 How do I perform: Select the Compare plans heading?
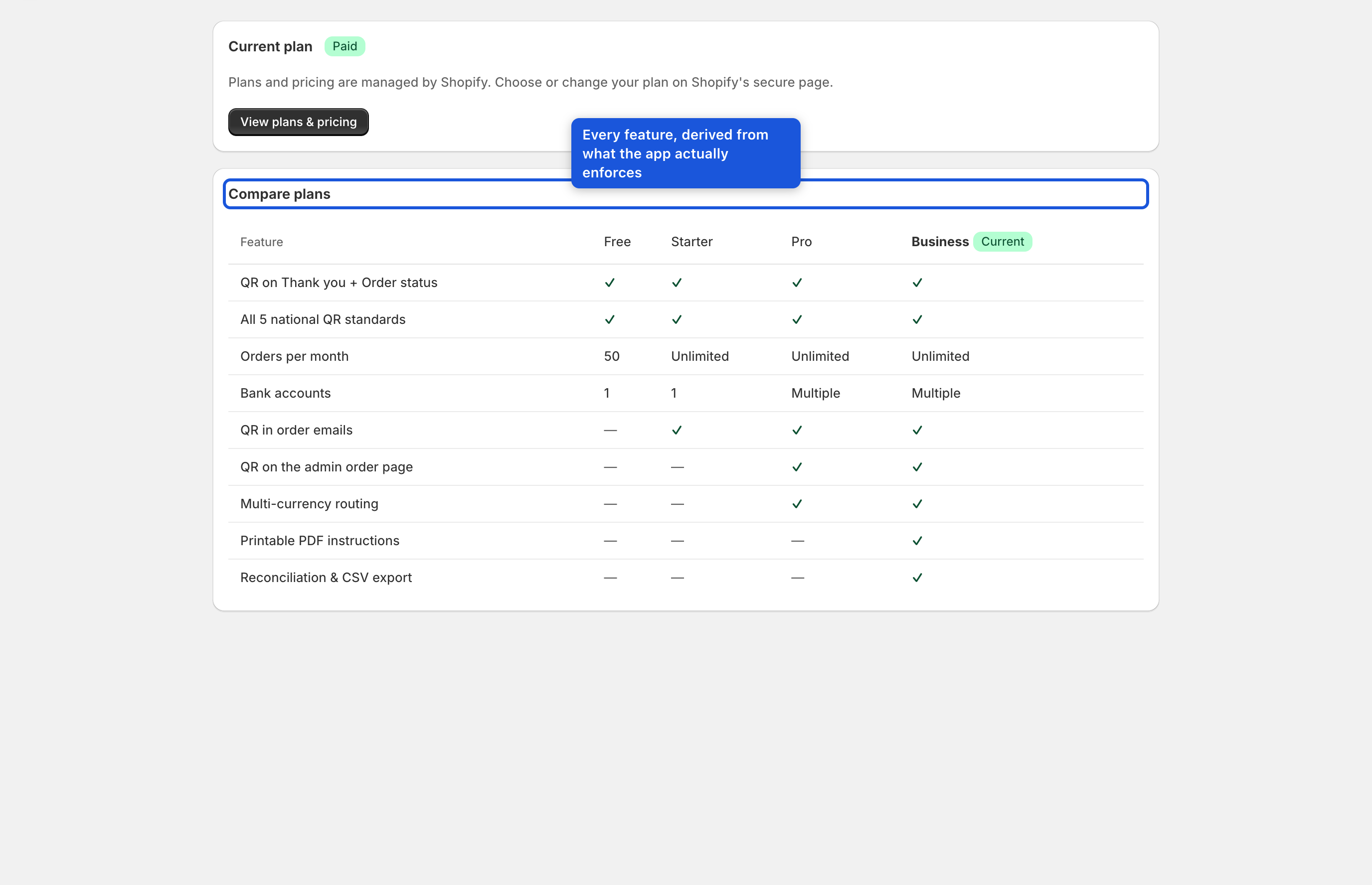click(x=279, y=194)
